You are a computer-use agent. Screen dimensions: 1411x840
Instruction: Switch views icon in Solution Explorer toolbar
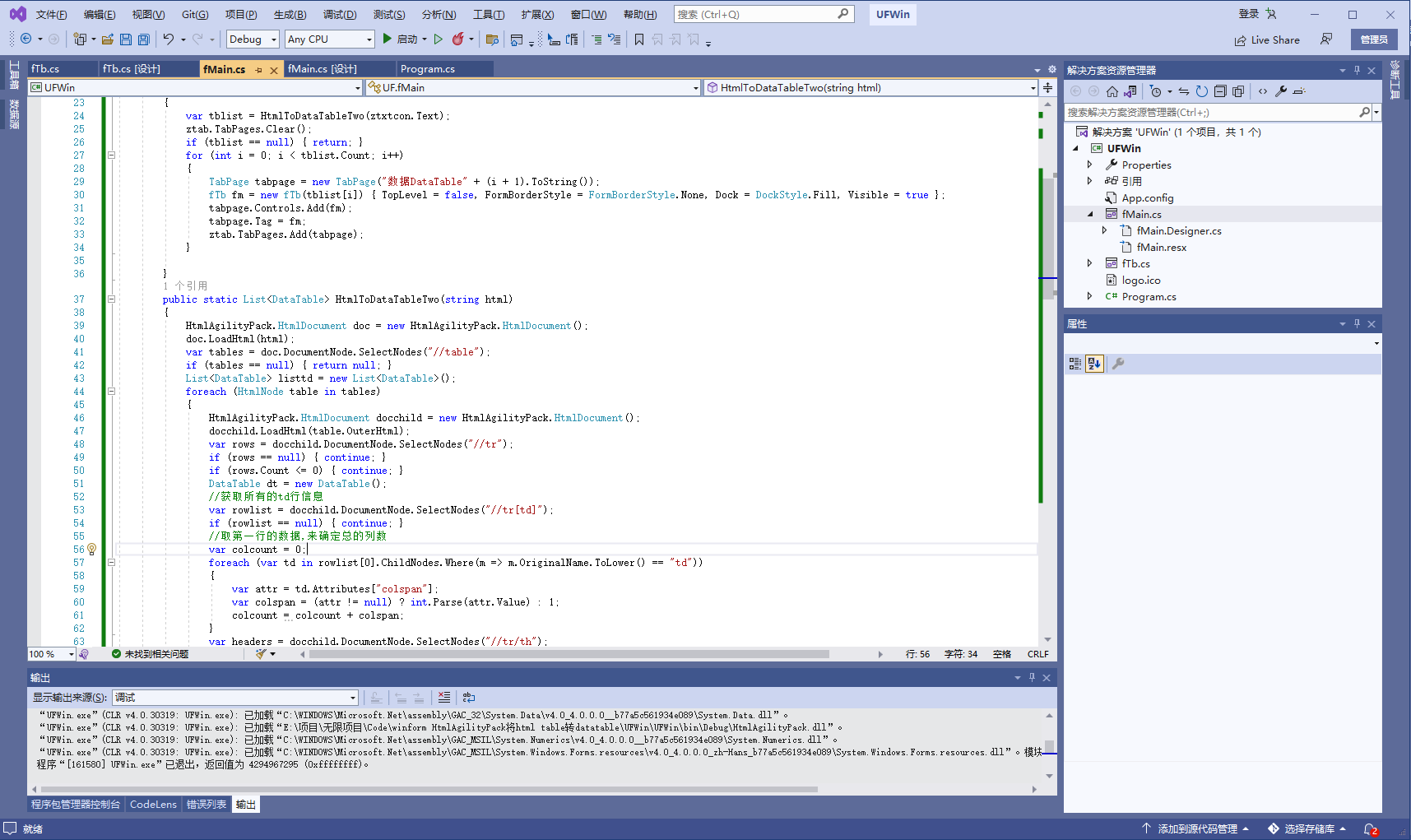click(1130, 91)
